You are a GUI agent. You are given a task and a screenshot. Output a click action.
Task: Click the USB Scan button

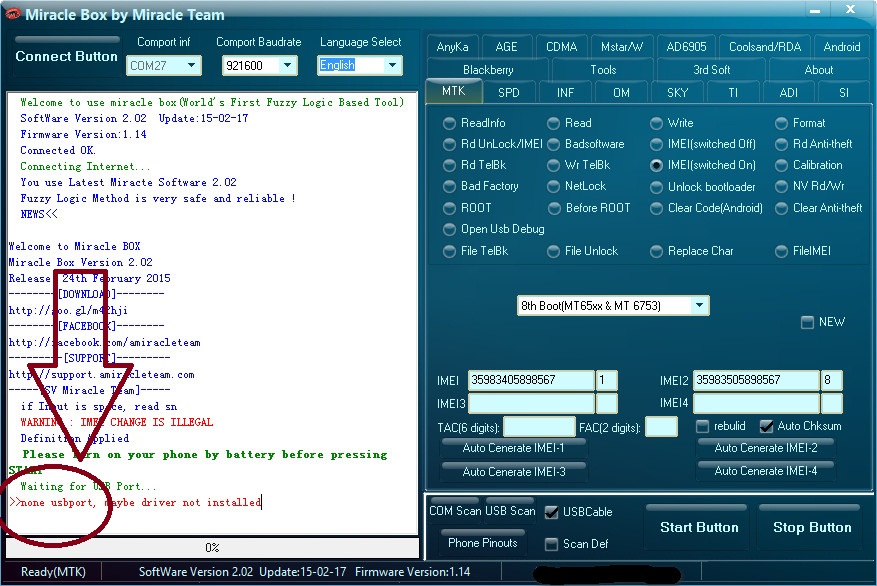[x=510, y=510]
